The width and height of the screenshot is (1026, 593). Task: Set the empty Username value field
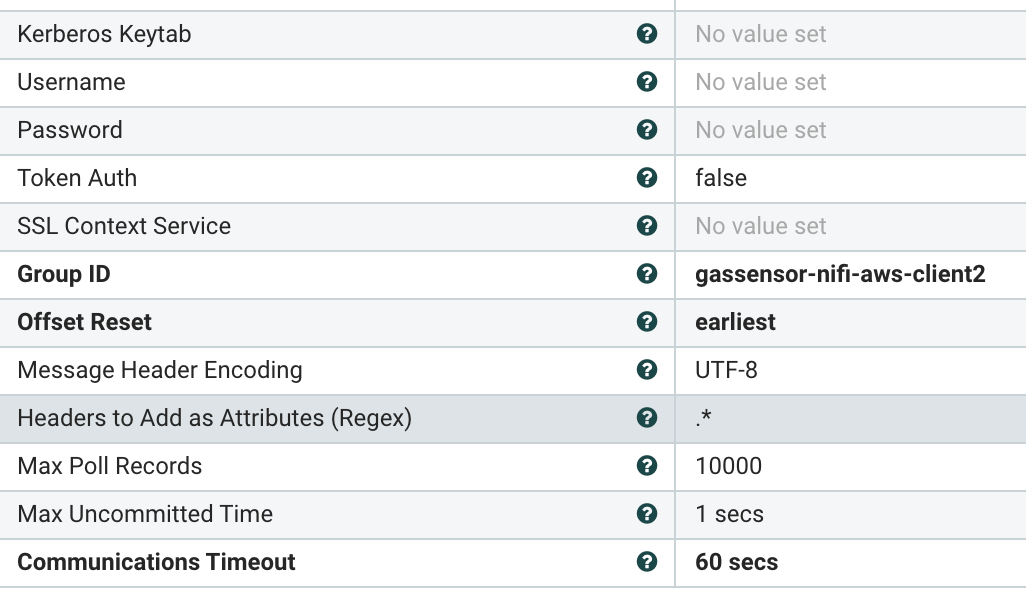(x=761, y=82)
